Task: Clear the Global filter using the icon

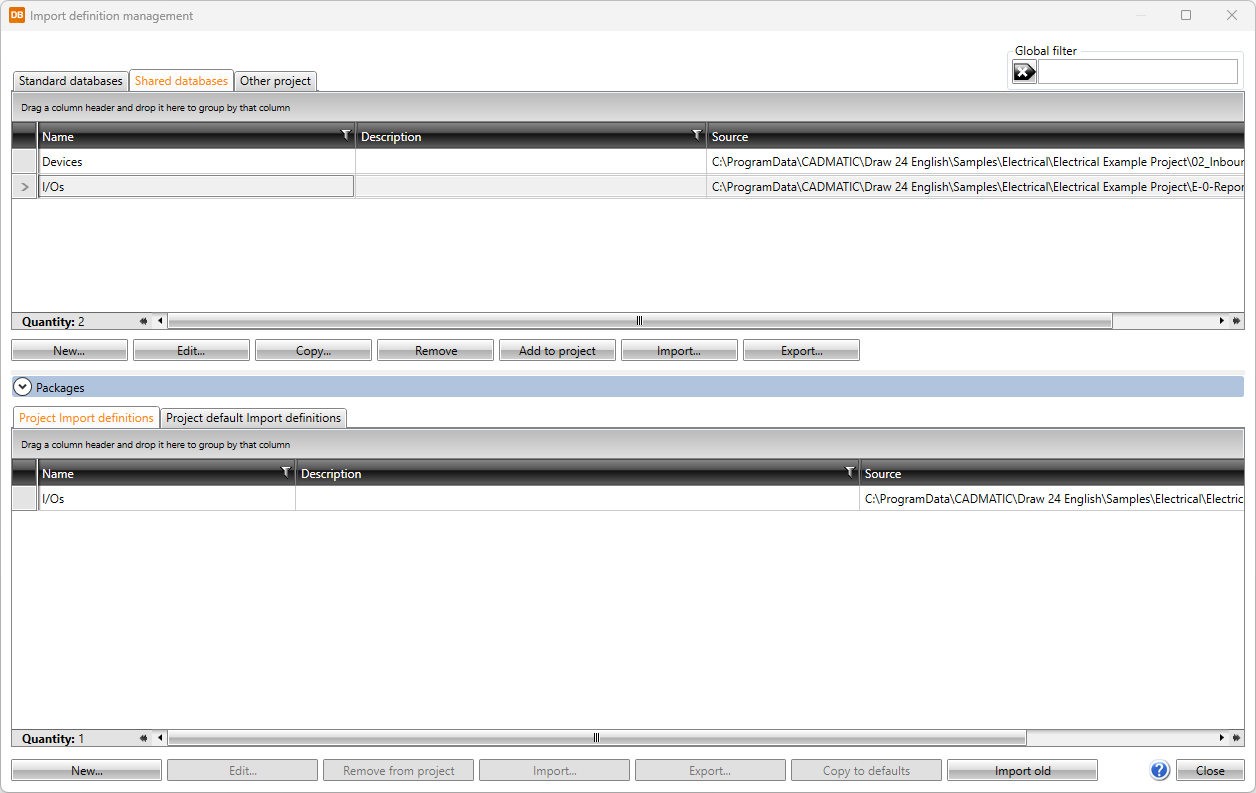Action: point(1024,72)
